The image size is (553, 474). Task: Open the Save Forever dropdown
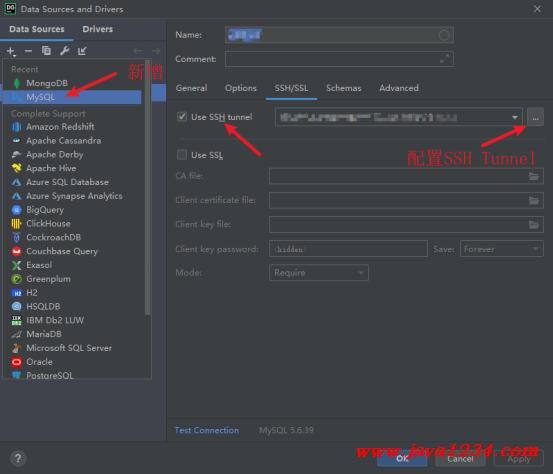[x=502, y=249]
